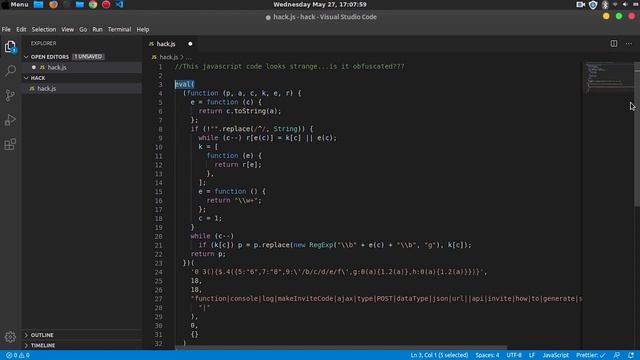Open the Extensions view
Viewport: 640px width, 360px height.
(x=10, y=144)
